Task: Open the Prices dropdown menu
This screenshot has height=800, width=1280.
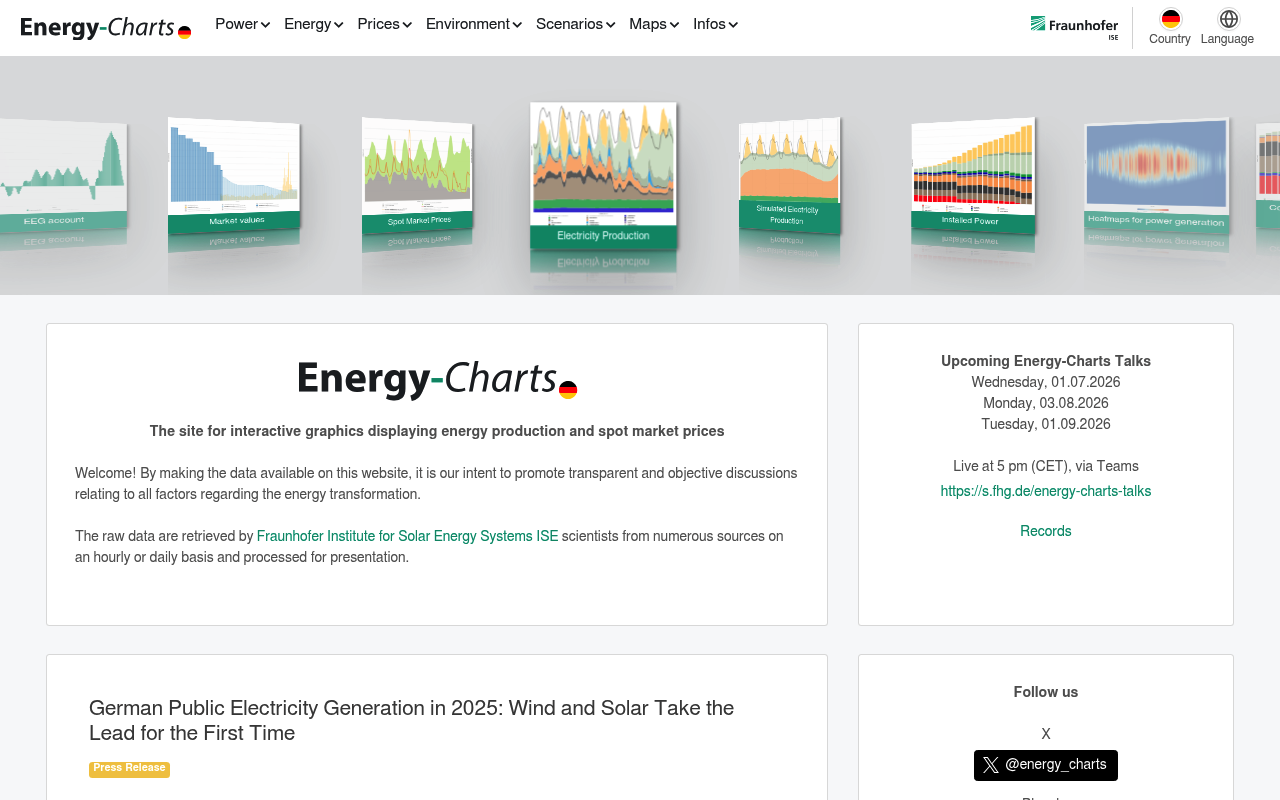Action: [384, 24]
